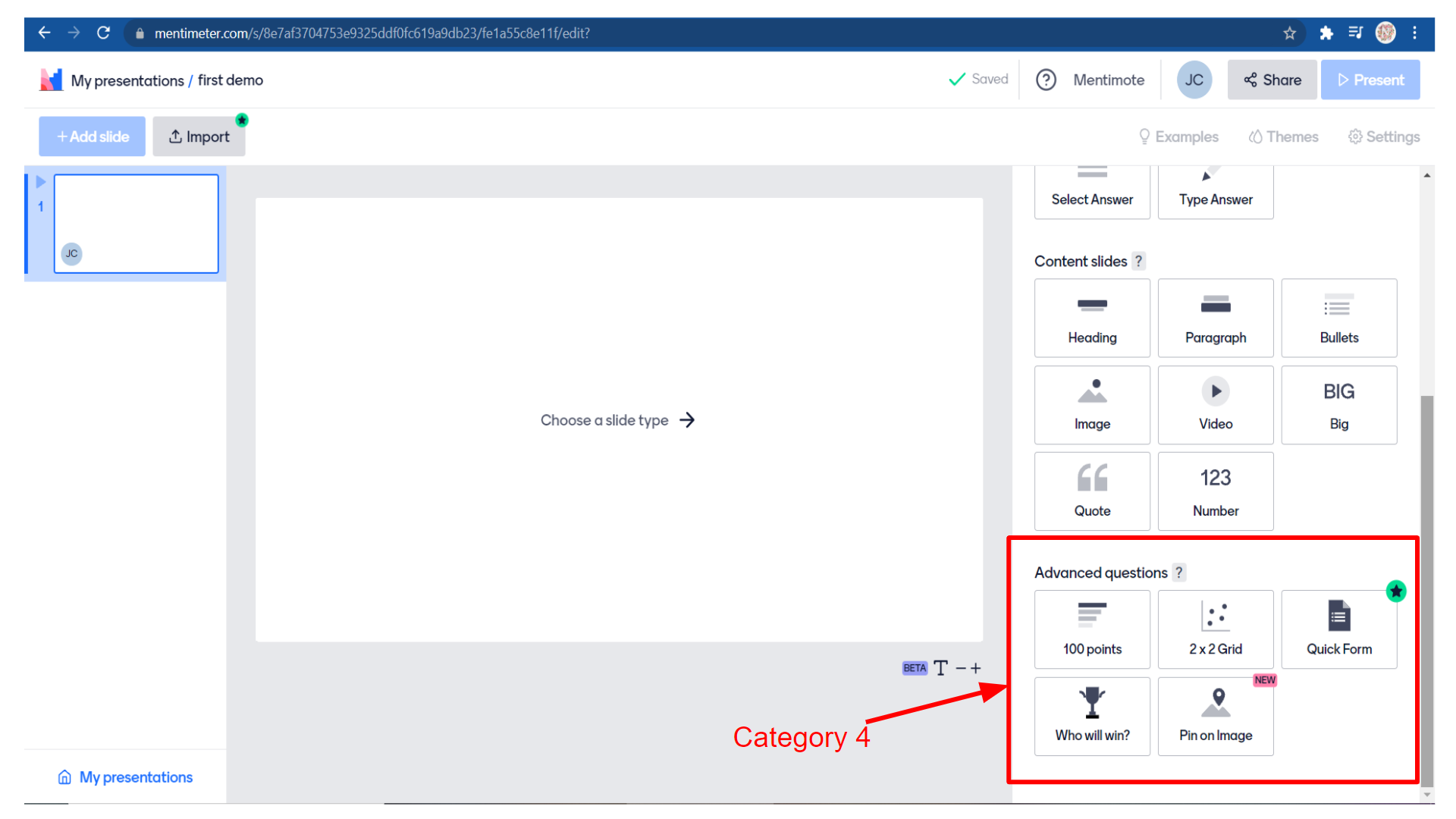Choose the Video slide type

(1215, 405)
